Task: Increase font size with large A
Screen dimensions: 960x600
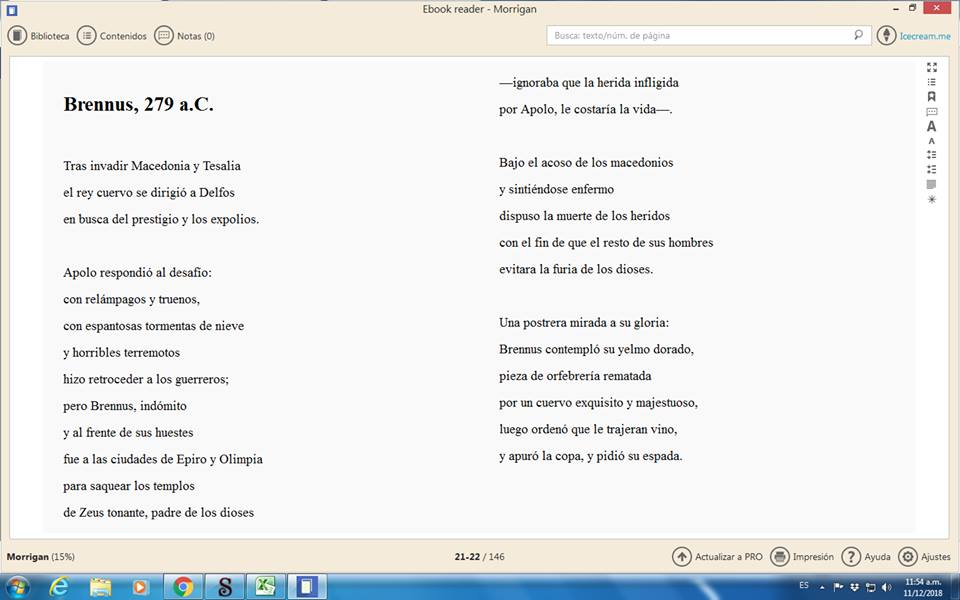Action: 931,127
